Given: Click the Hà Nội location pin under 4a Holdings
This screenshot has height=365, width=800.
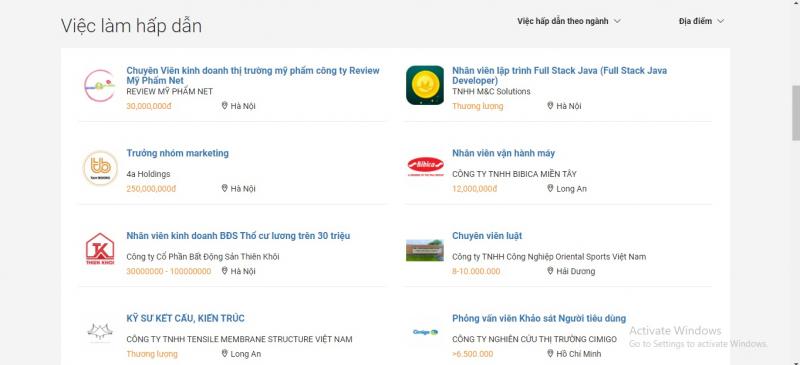Looking at the screenshot, I should 224,188.
